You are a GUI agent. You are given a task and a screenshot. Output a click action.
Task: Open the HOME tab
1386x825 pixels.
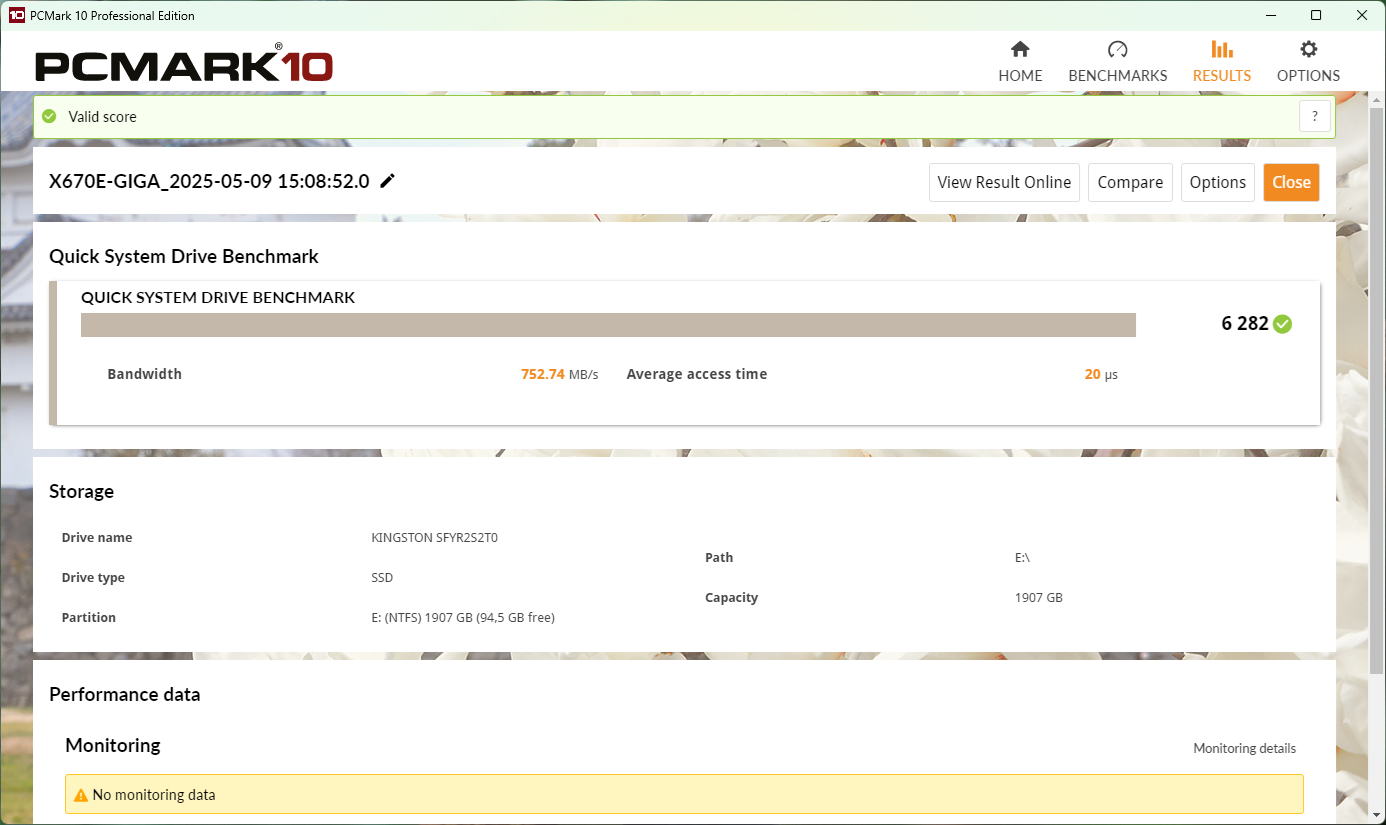(1020, 62)
